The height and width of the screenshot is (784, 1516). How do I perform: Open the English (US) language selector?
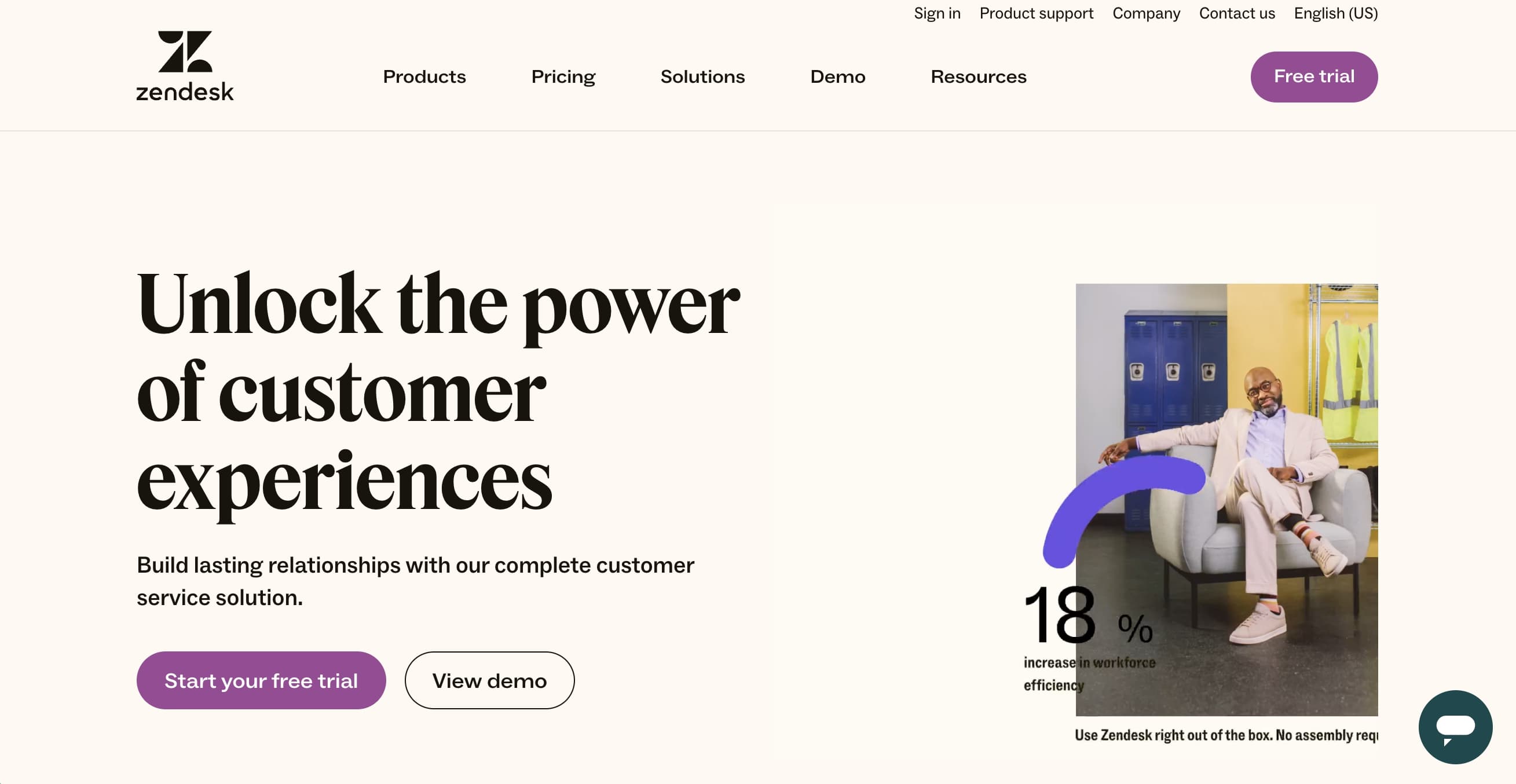coord(1335,13)
